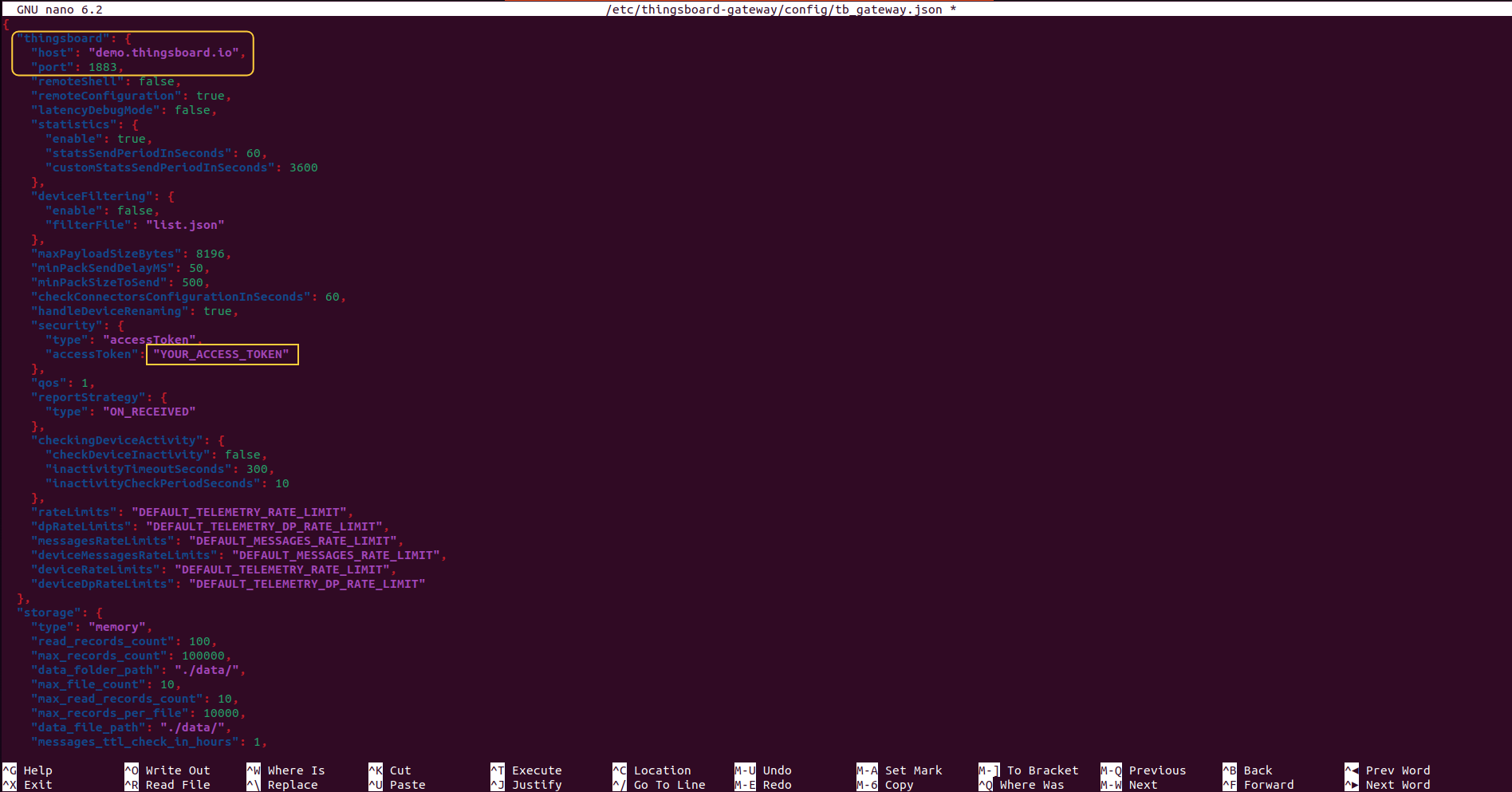The image size is (1512, 792).
Task: Click the "statistics" key line
Action: coord(85,124)
